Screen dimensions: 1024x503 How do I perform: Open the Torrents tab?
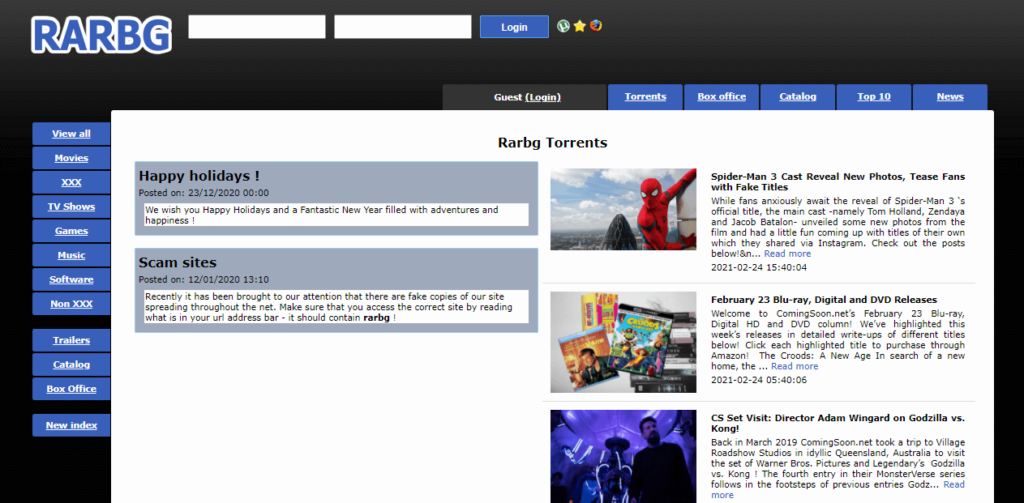pyautogui.click(x=645, y=97)
